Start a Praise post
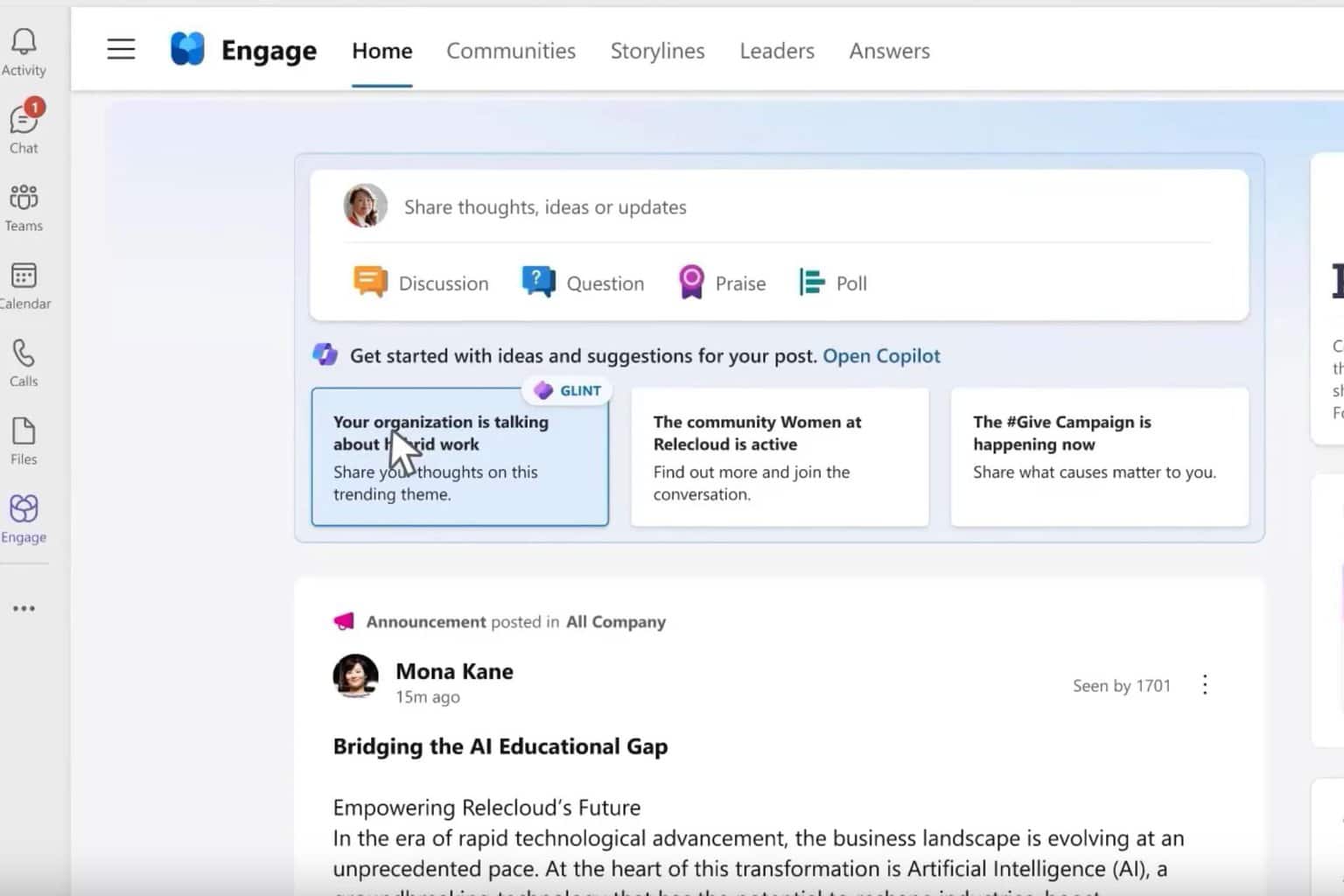 [x=722, y=283]
